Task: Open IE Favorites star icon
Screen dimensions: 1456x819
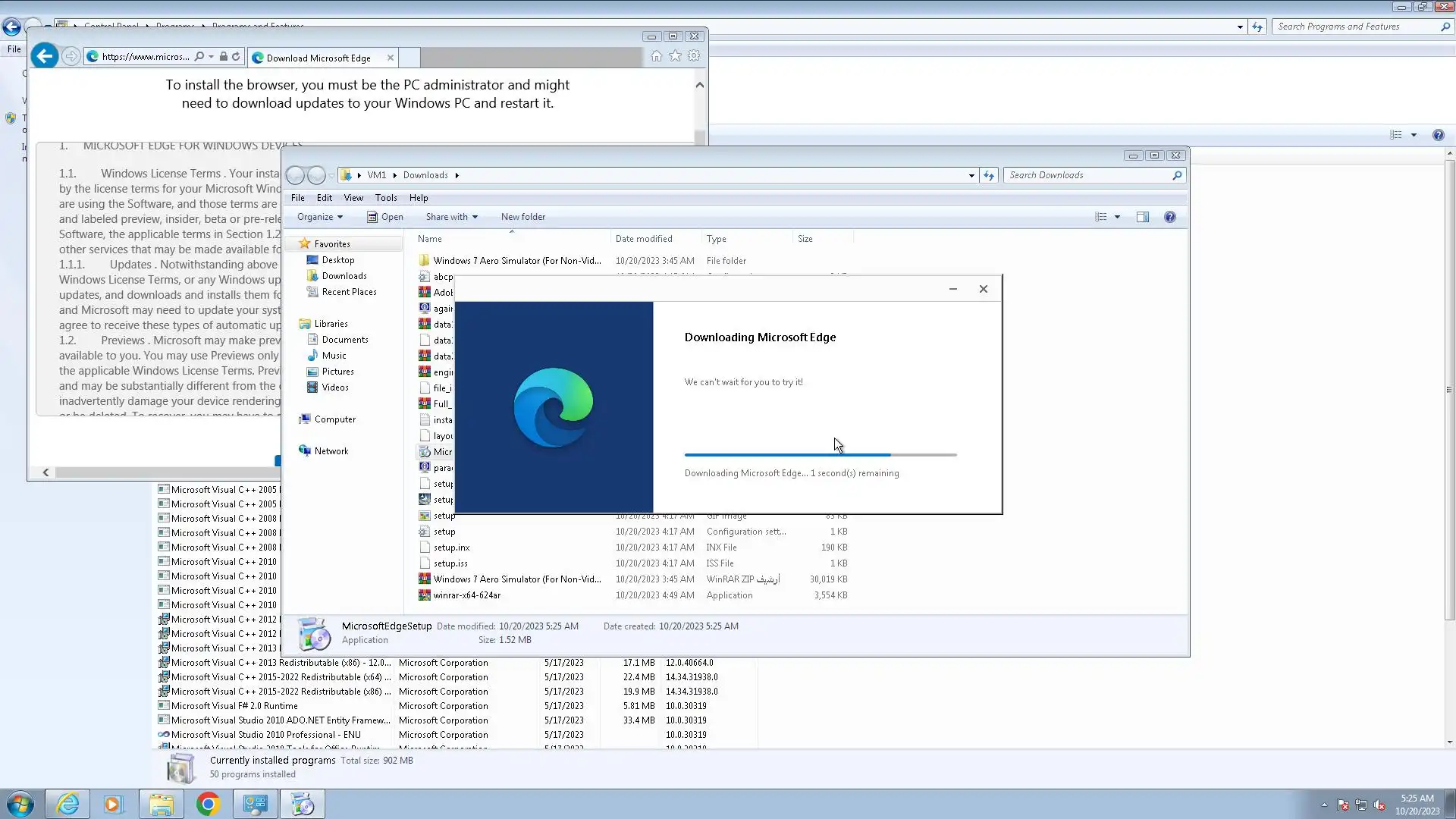Action: (x=675, y=56)
